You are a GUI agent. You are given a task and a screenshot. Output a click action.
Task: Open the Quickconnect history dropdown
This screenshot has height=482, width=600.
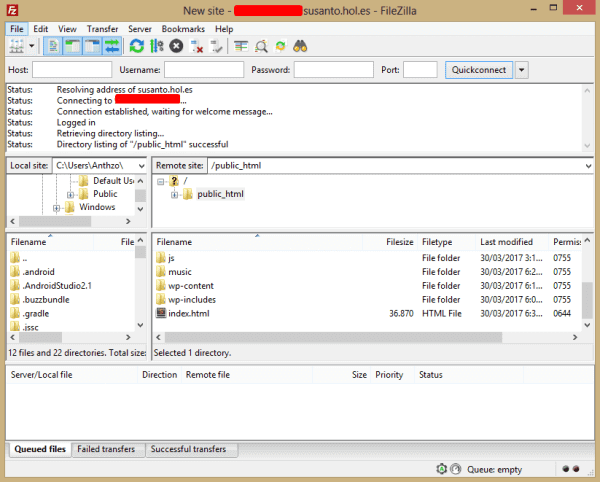point(521,70)
